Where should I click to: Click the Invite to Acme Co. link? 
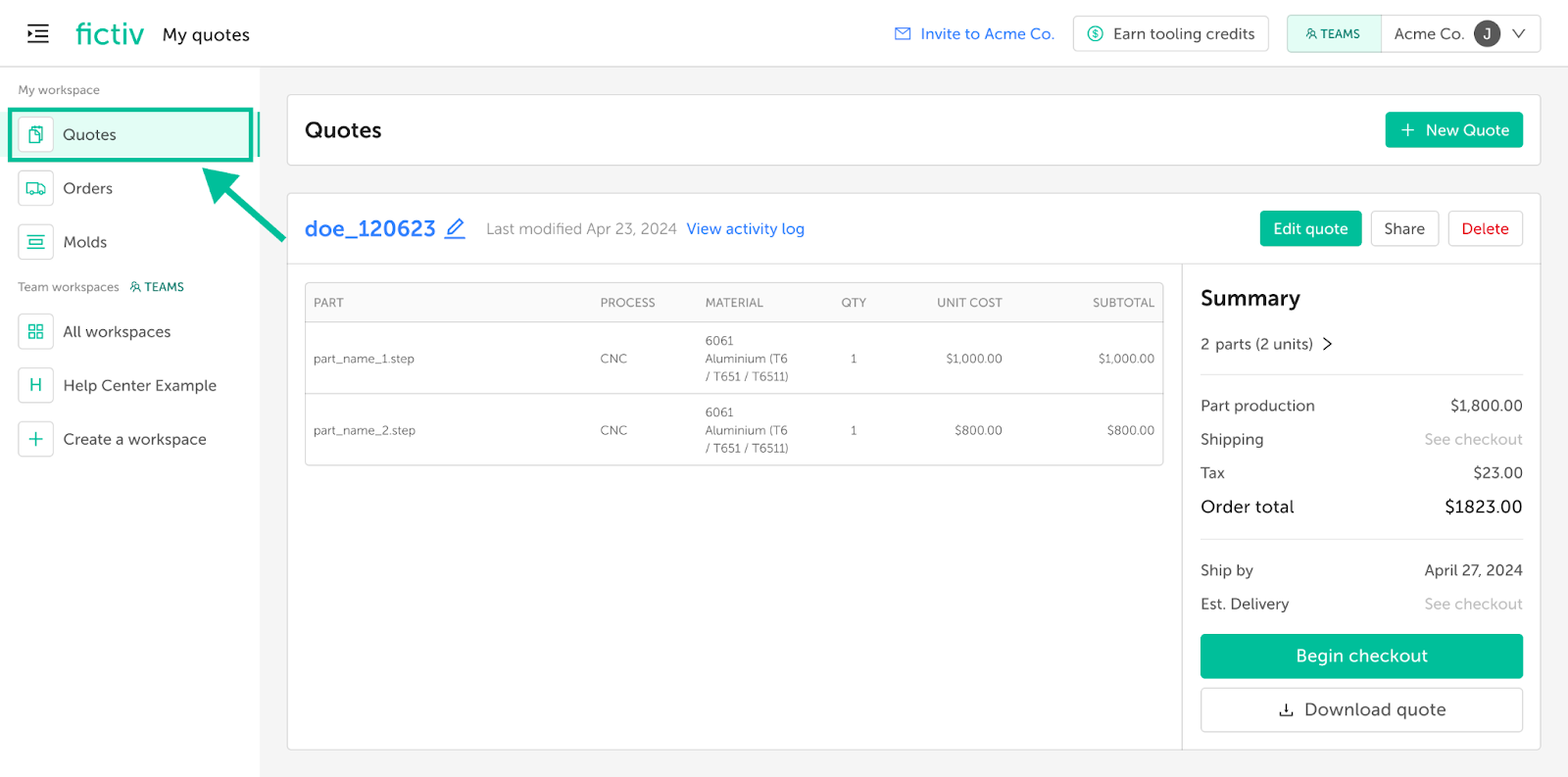[x=988, y=33]
